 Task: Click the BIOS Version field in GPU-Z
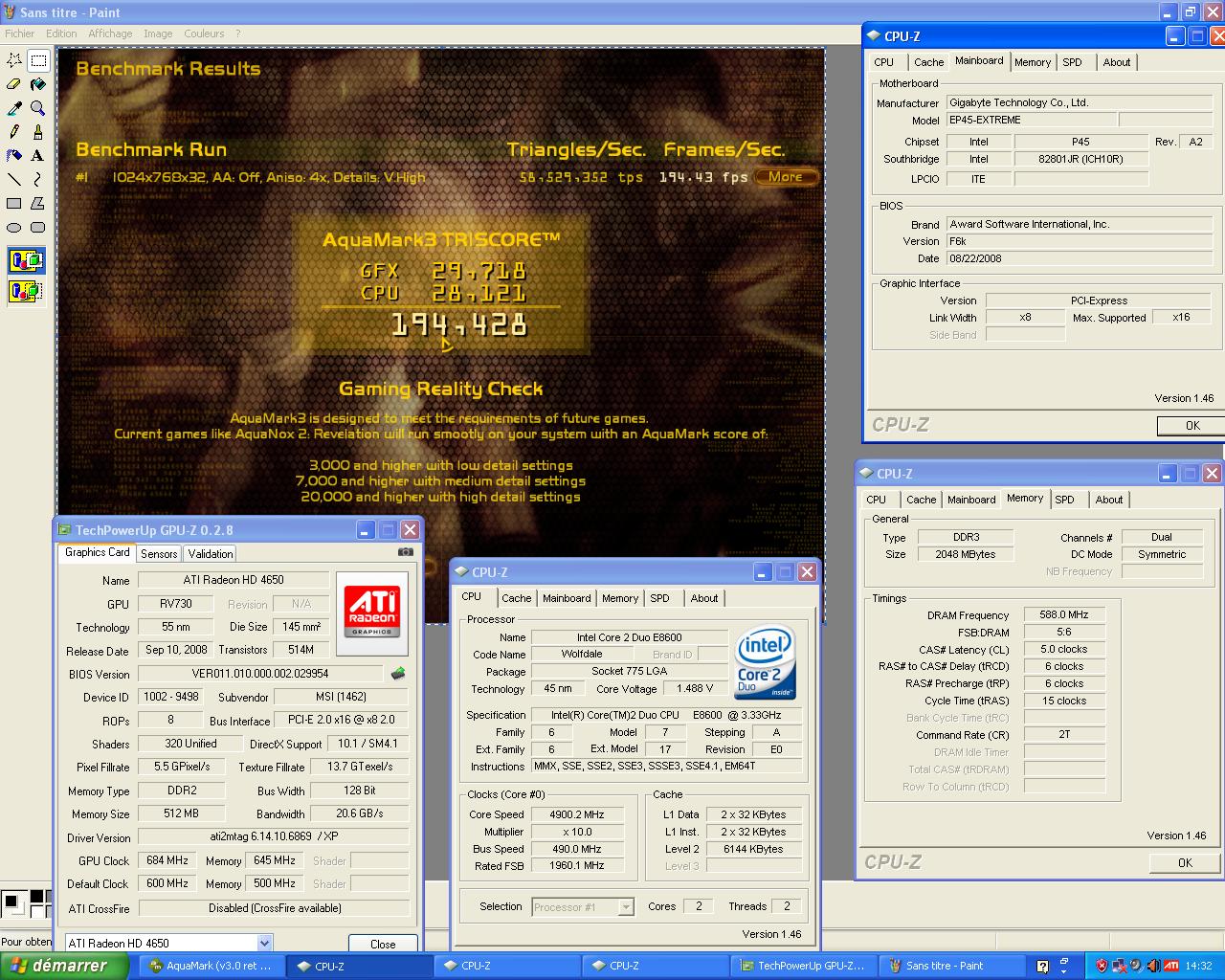tap(260, 674)
